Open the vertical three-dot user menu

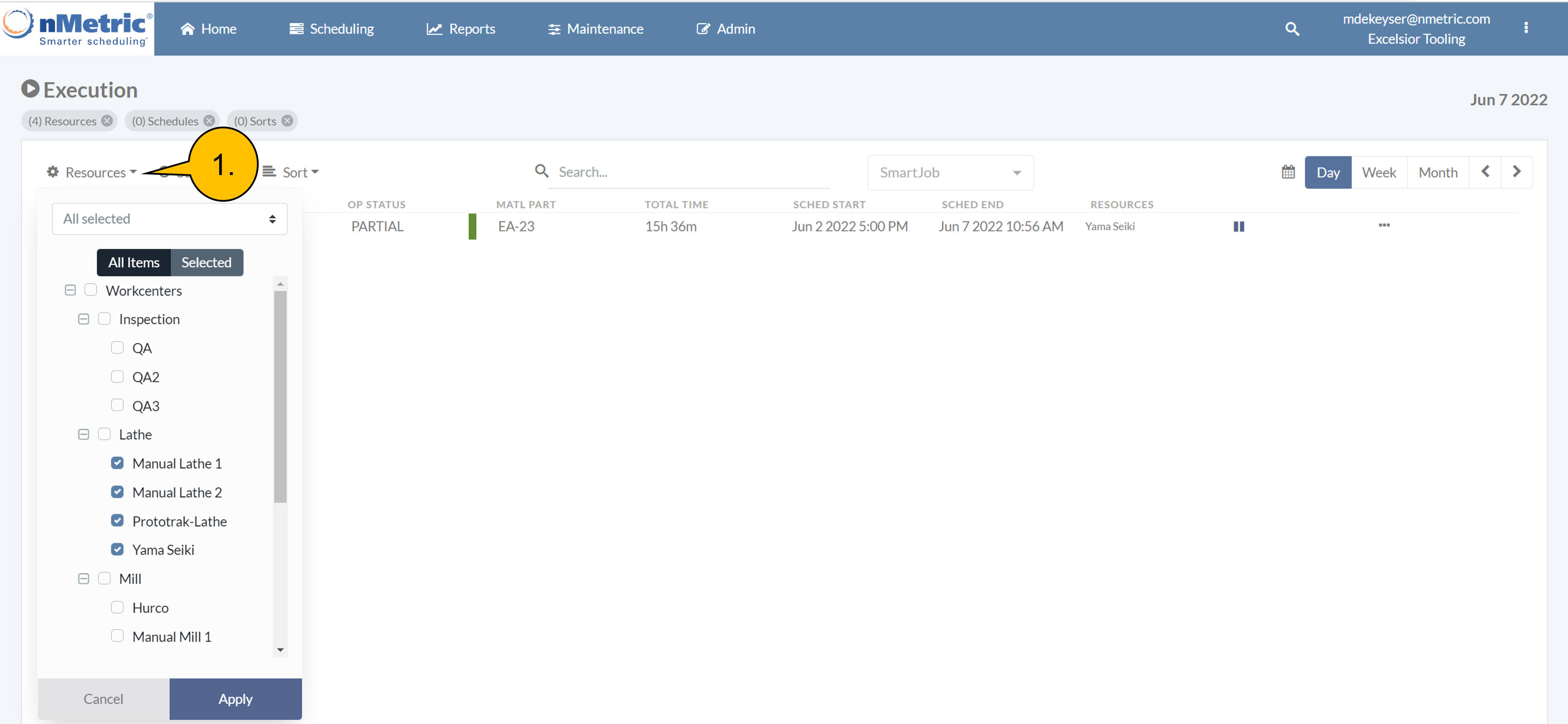1525,28
